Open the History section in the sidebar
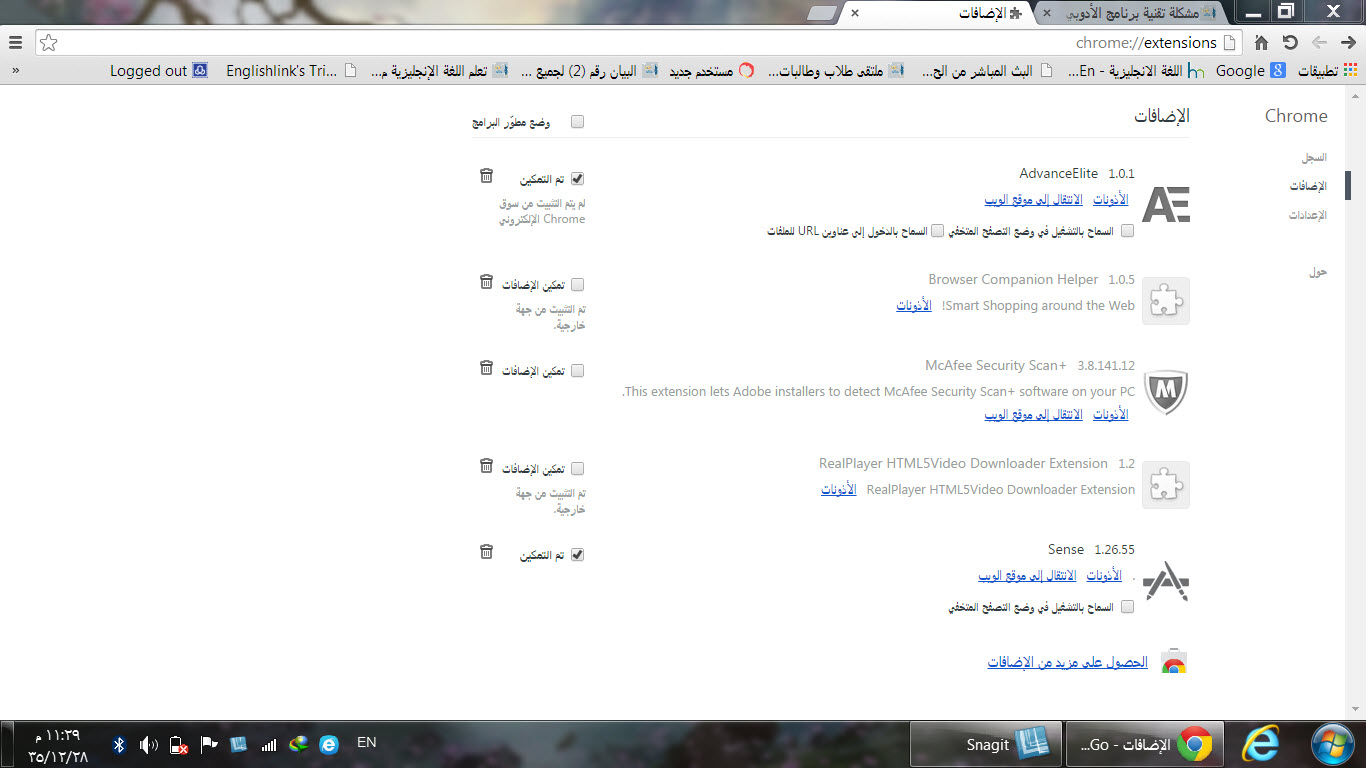Screen dimensions: 1366x768 1313,158
